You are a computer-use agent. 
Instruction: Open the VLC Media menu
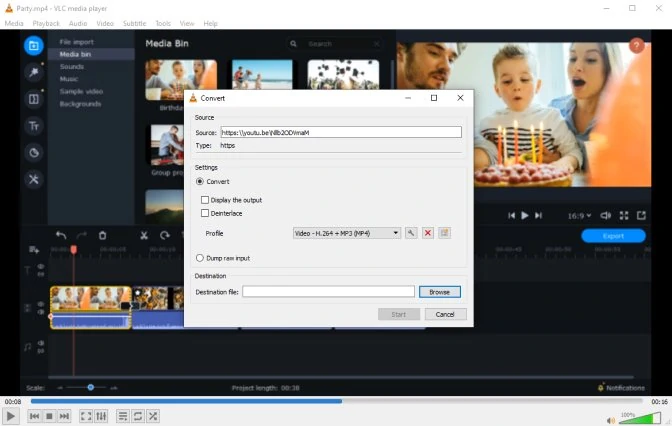coord(14,24)
